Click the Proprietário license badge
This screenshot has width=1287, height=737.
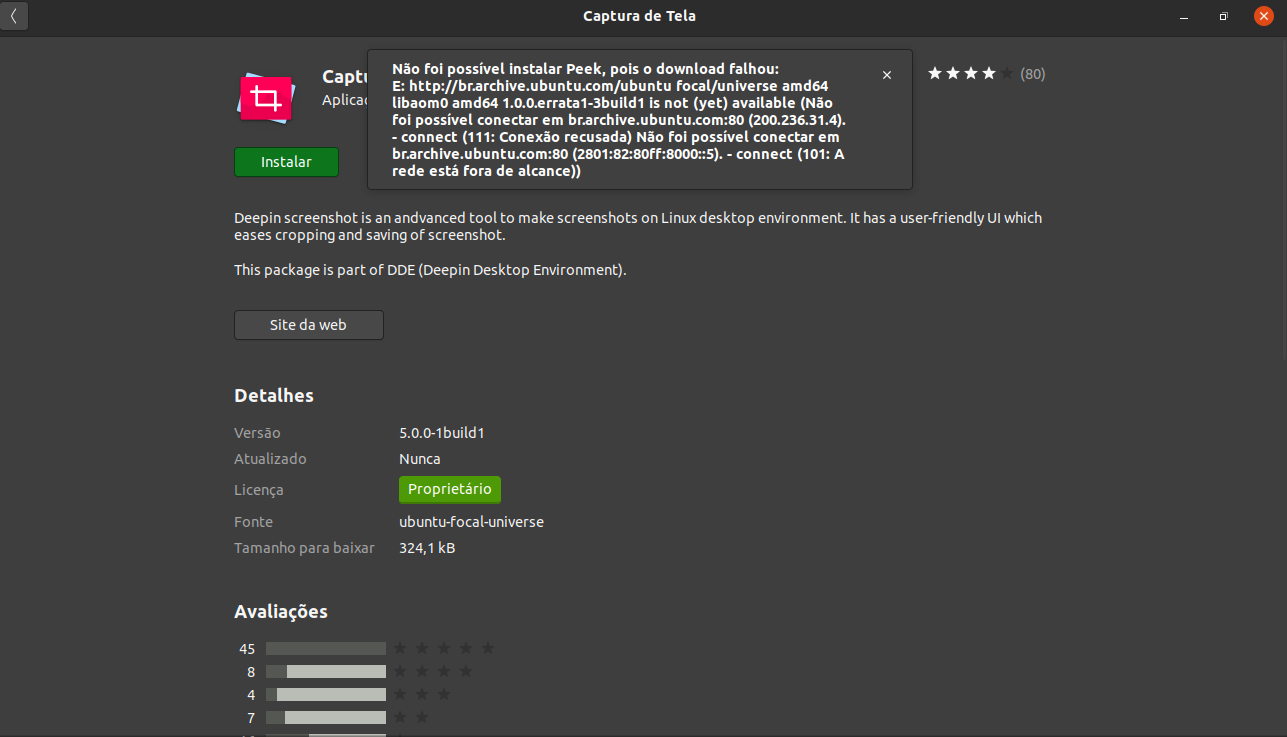point(450,489)
